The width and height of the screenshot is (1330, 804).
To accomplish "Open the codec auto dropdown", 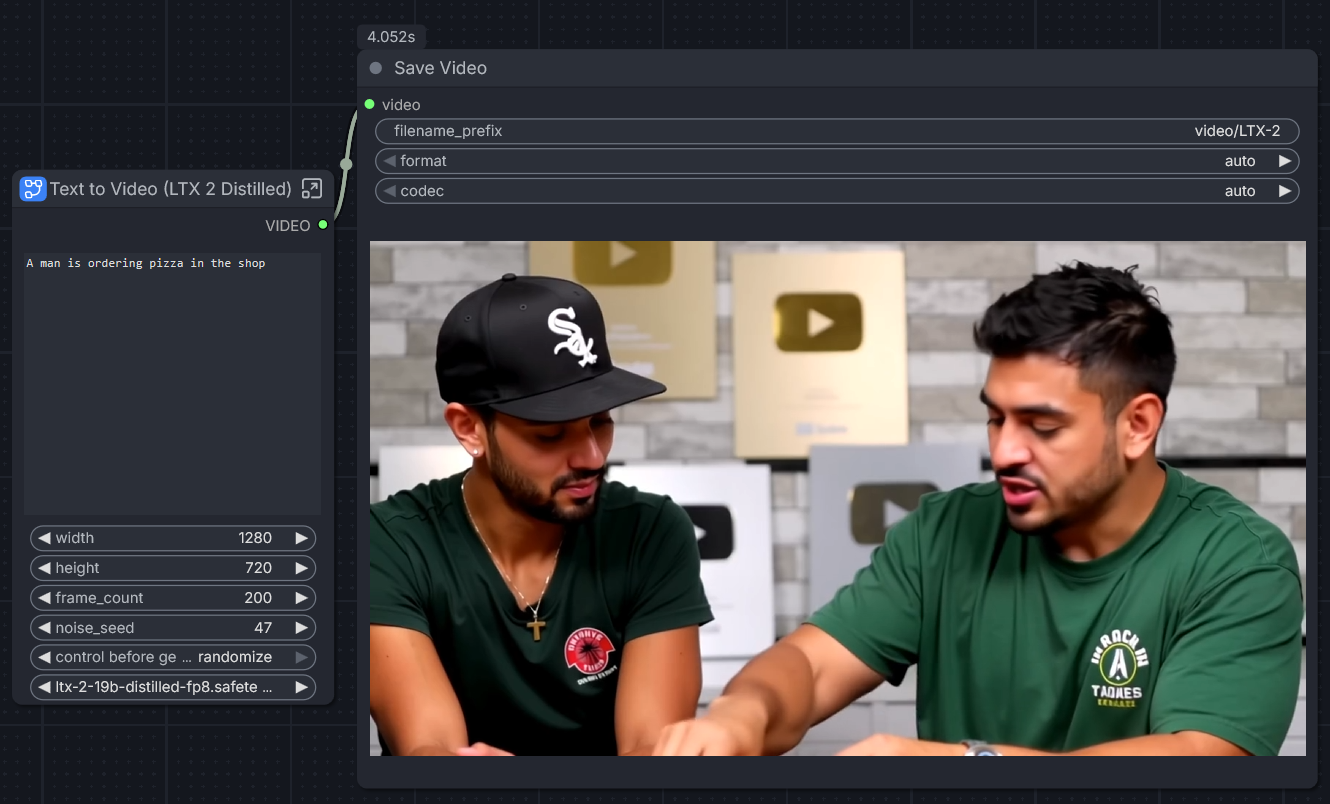I will [837, 191].
